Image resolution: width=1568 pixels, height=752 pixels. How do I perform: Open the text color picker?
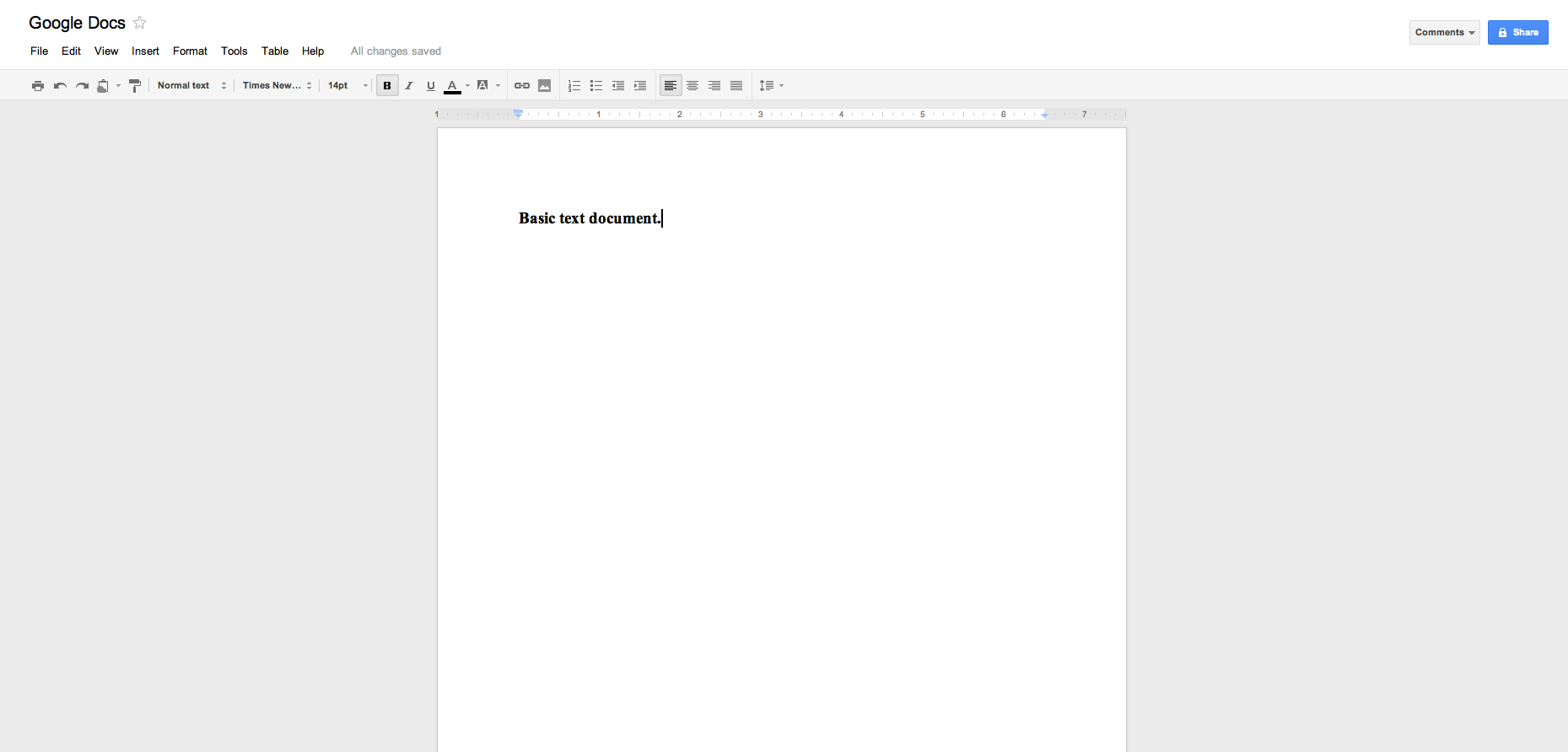[453, 86]
